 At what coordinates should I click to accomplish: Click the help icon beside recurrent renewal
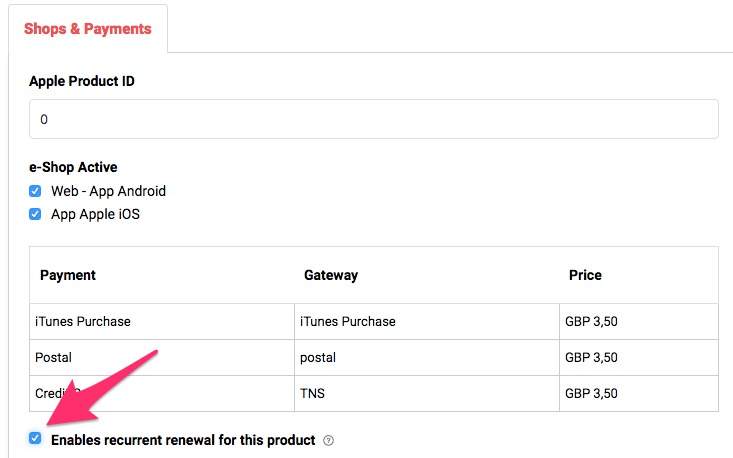(x=328, y=440)
